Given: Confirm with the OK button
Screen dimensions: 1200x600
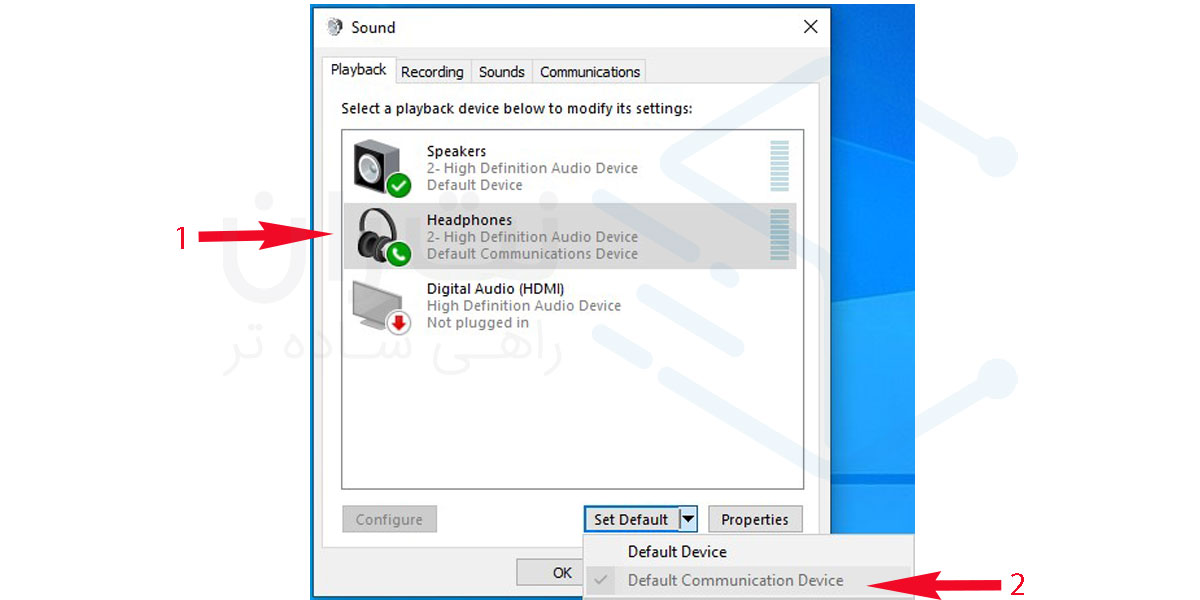Looking at the screenshot, I should click(x=562, y=573).
